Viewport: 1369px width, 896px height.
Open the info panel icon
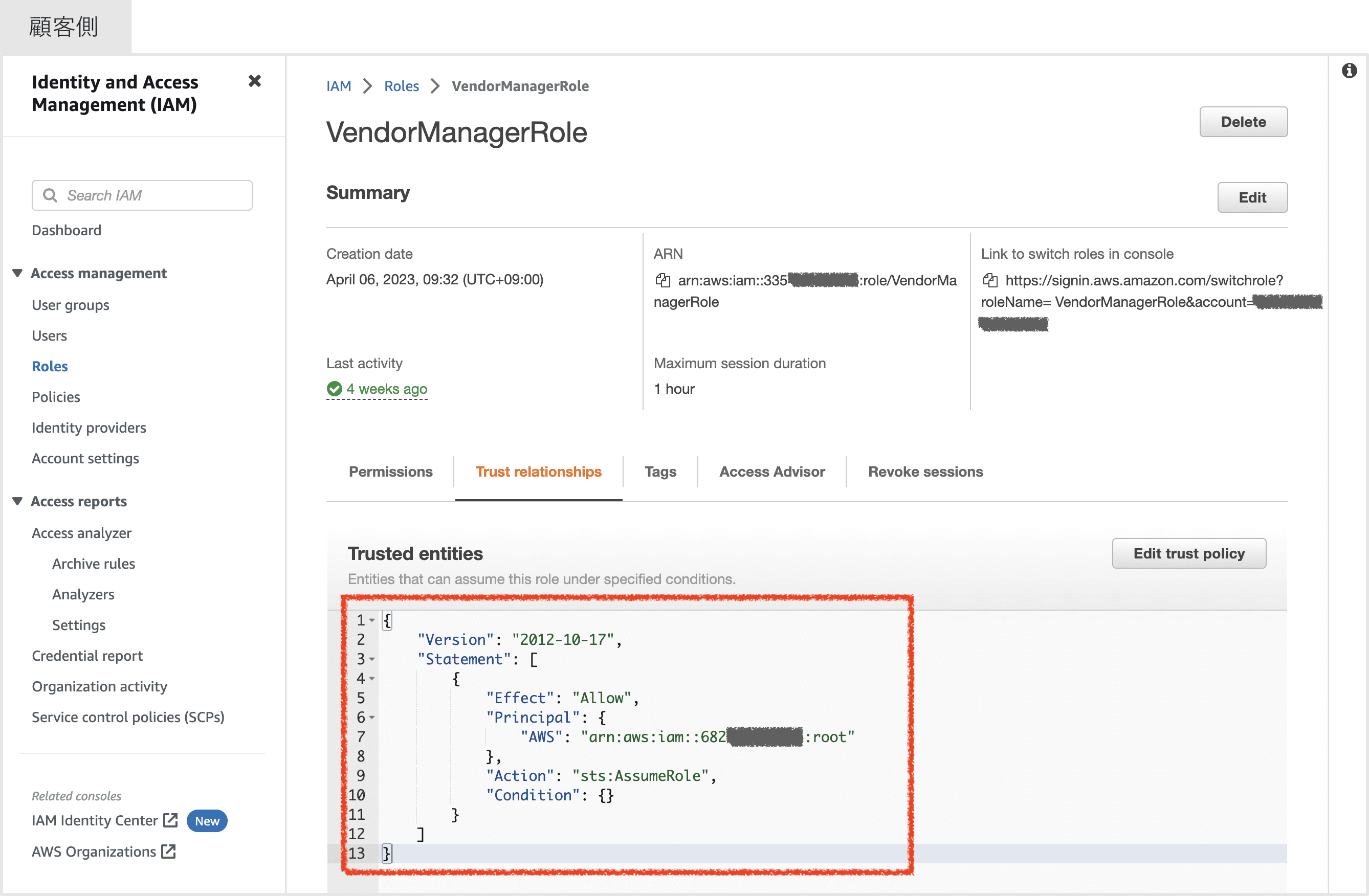pos(1349,71)
